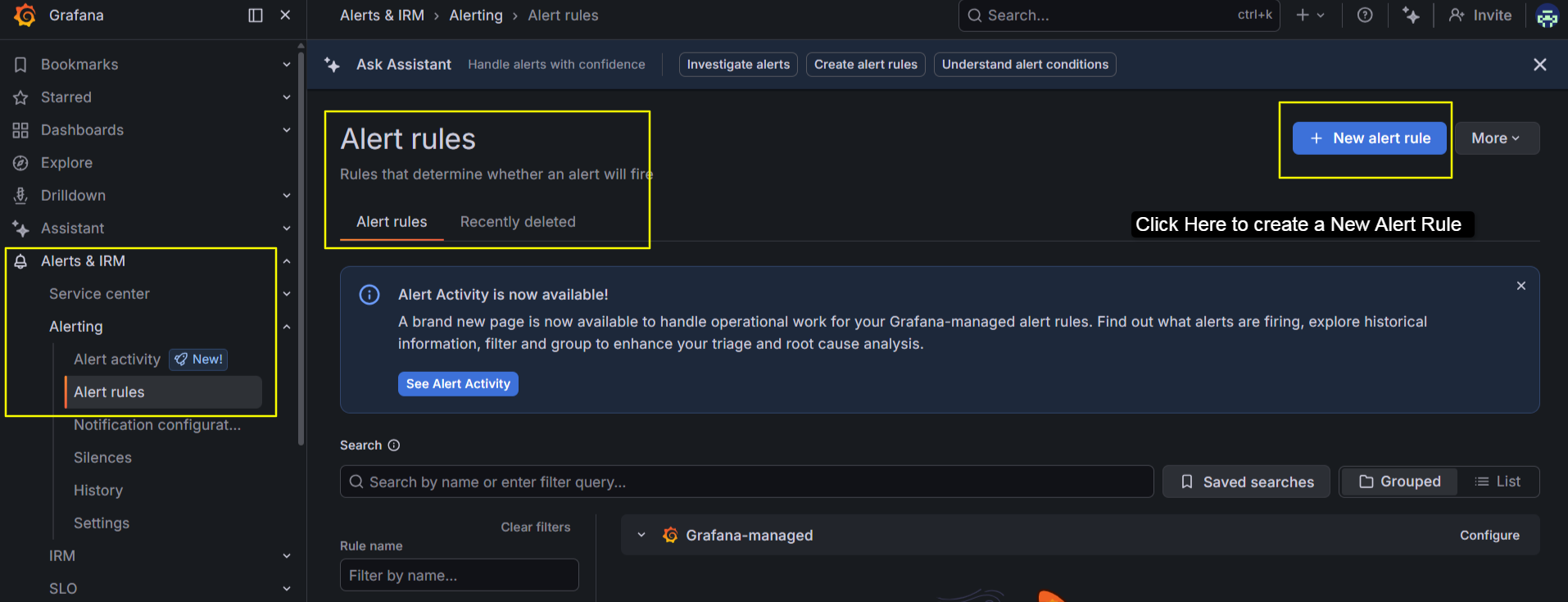1568x602 pixels.
Task: Click the New alert rule button
Action: (x=1369, y=138)
